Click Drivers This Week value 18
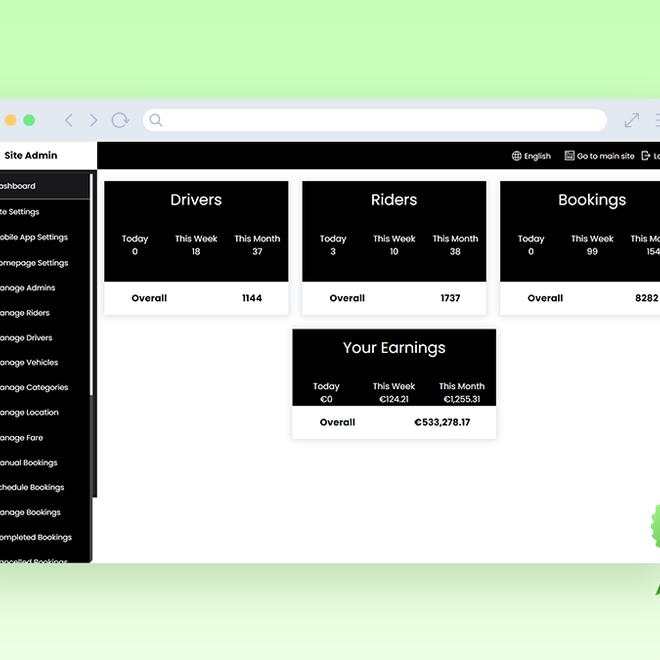The height and width of the screenshot is (660, 660). click(196, 252)
